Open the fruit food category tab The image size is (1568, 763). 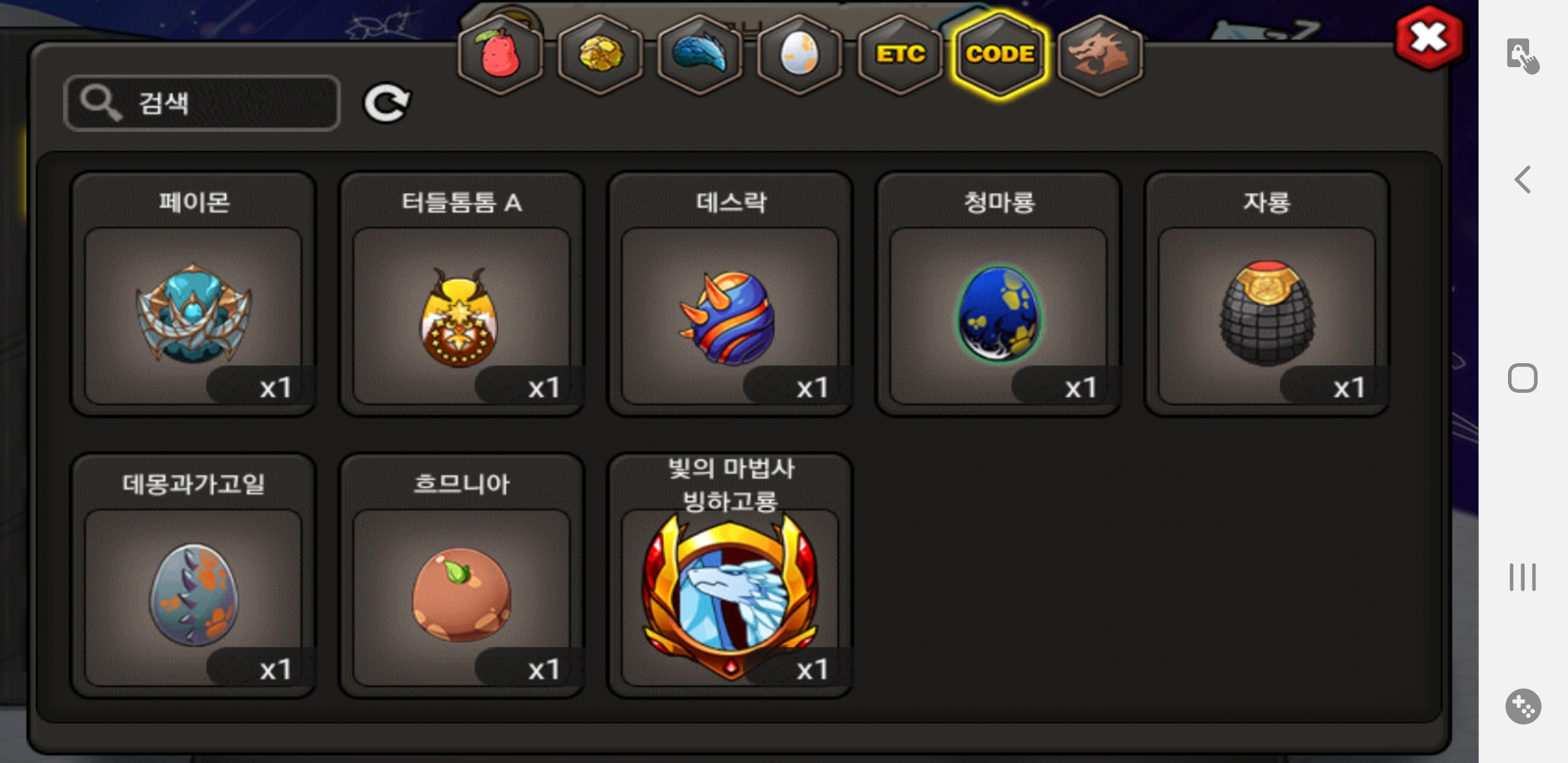click(500, 54)
